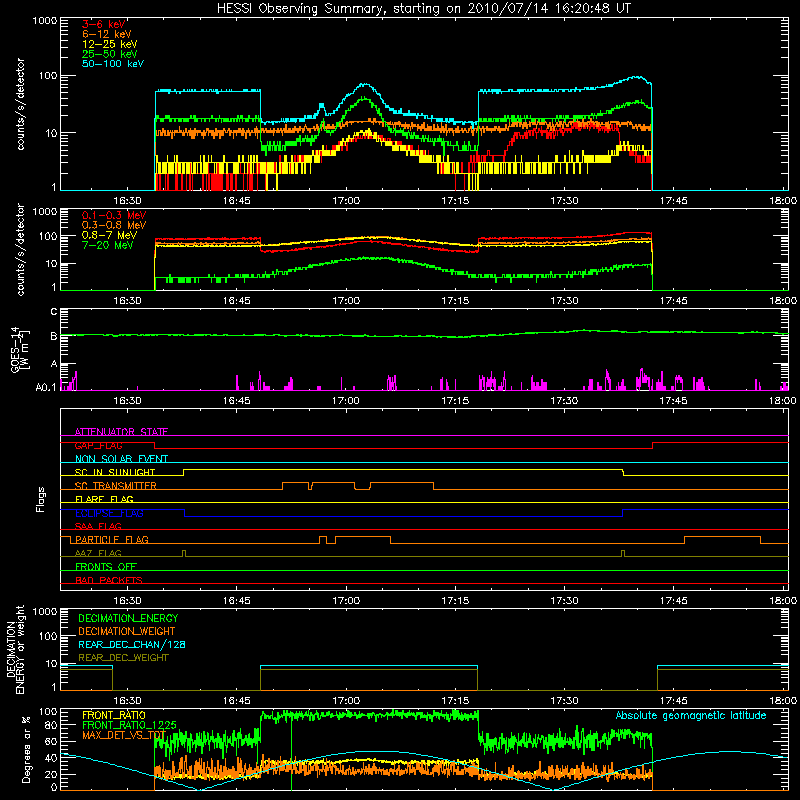Click the GOES-14 axis label
The width and height of the screenshot is (800, 800).
pos(19,349)
